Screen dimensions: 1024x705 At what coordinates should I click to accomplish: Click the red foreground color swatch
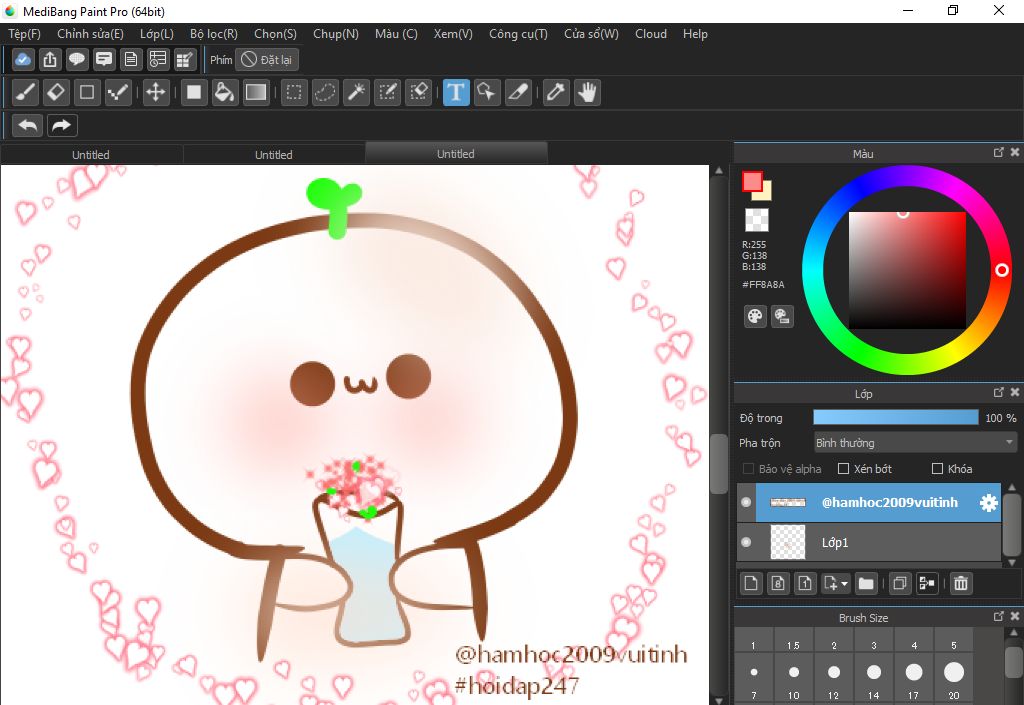pyautogui.click(x=752, y=181)
